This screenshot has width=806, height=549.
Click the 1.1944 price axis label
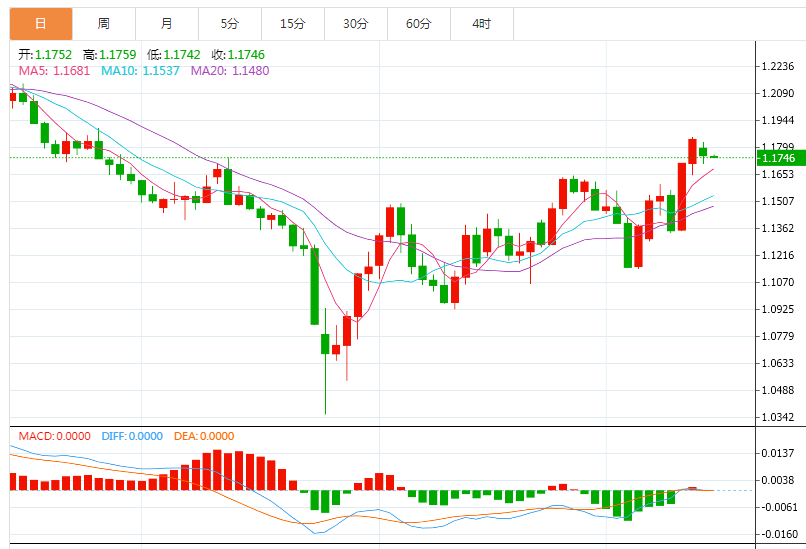(778, 120)
